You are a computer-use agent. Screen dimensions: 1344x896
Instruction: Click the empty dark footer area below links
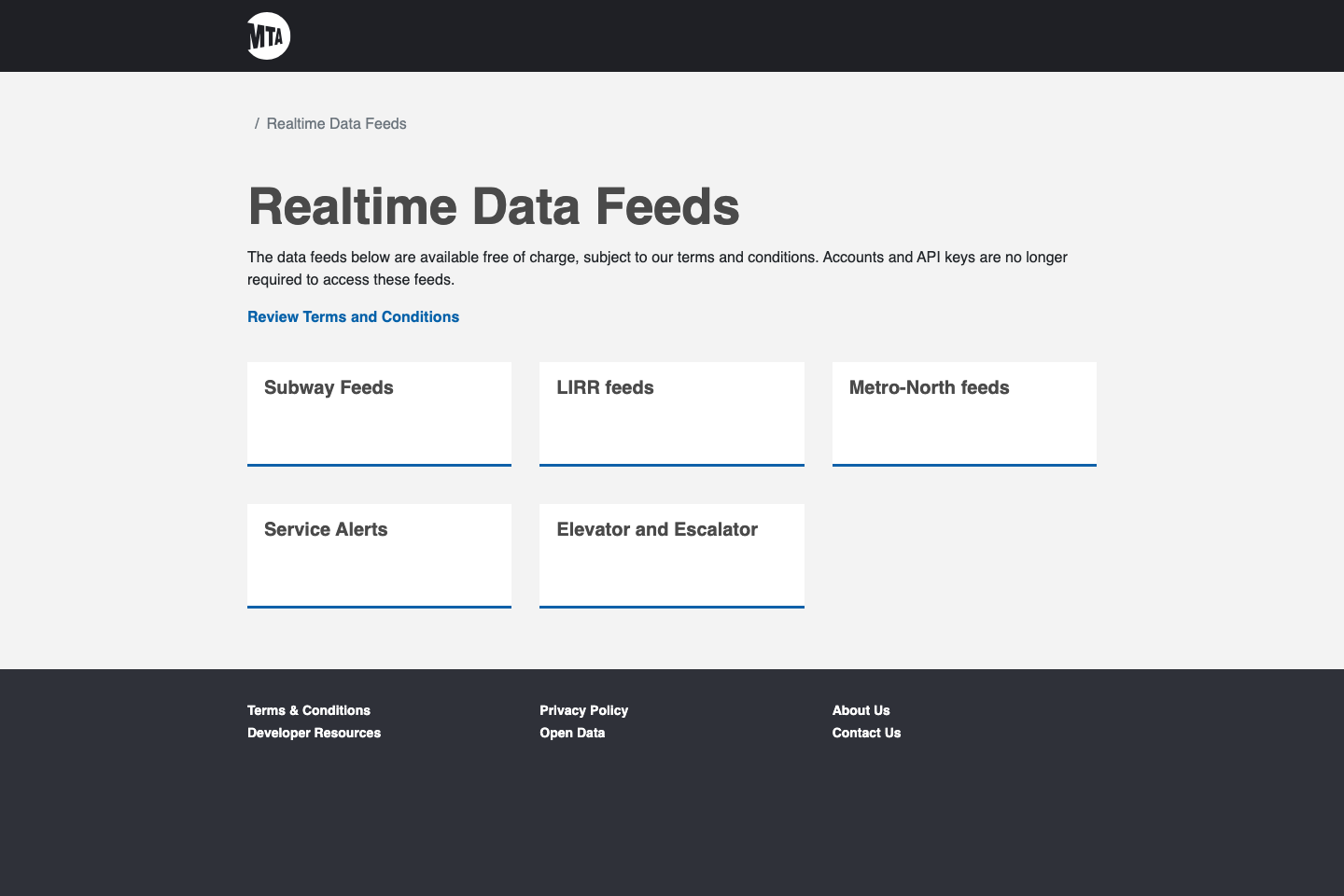click(x=672, y=821)
